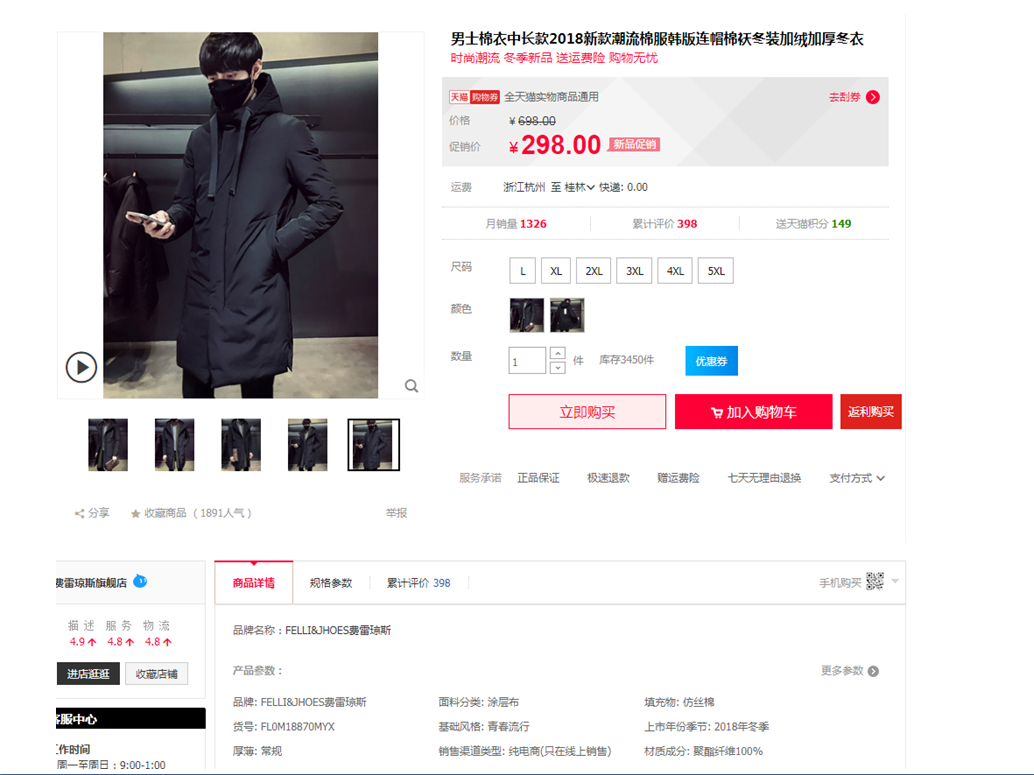Click the 立即购买 buy now button
The height and width of the screenshot is (775, 1034).
pyautogui.click(x=587, y=412)
